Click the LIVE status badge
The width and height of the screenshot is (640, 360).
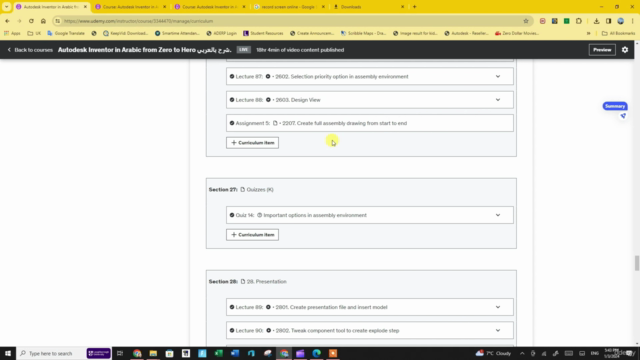tap(244, 50)
